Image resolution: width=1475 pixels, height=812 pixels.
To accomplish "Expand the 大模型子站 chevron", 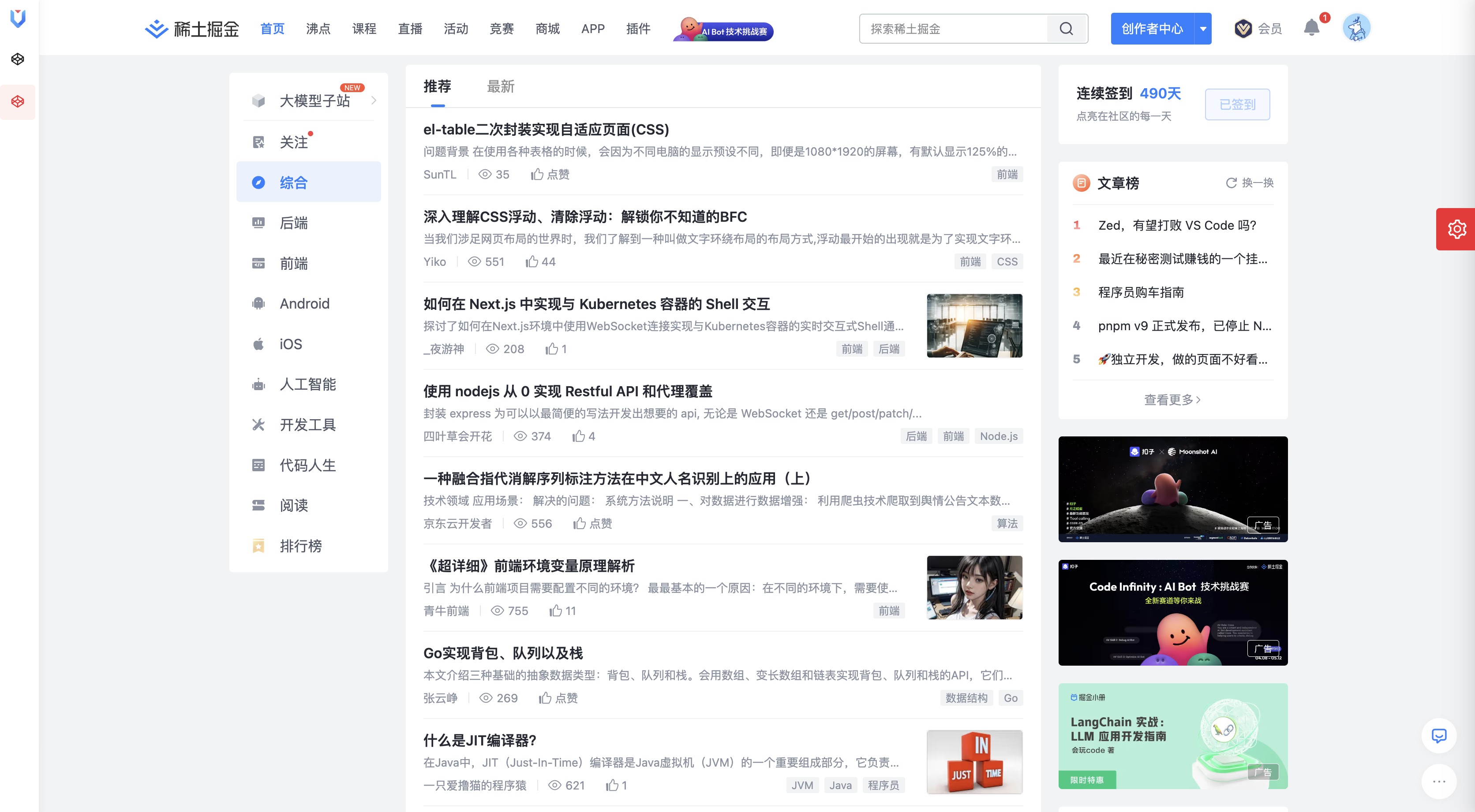I will tap(374, 101).
